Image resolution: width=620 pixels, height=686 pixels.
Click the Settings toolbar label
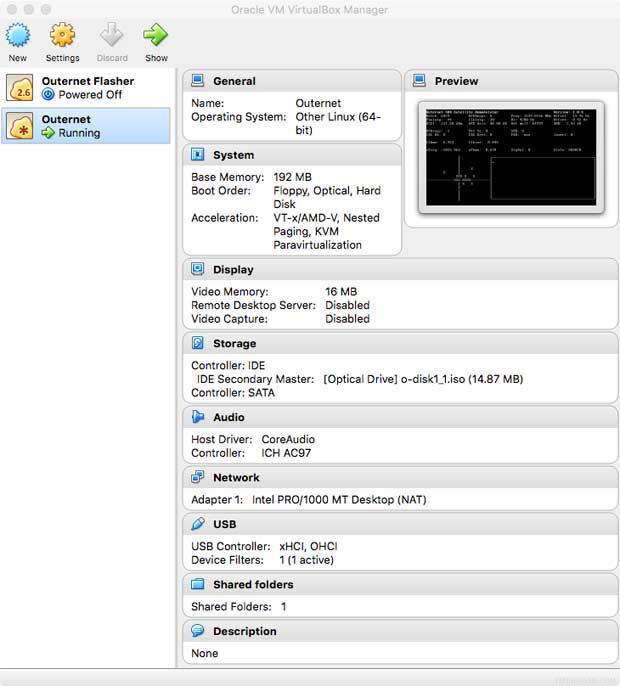(63, 58)
